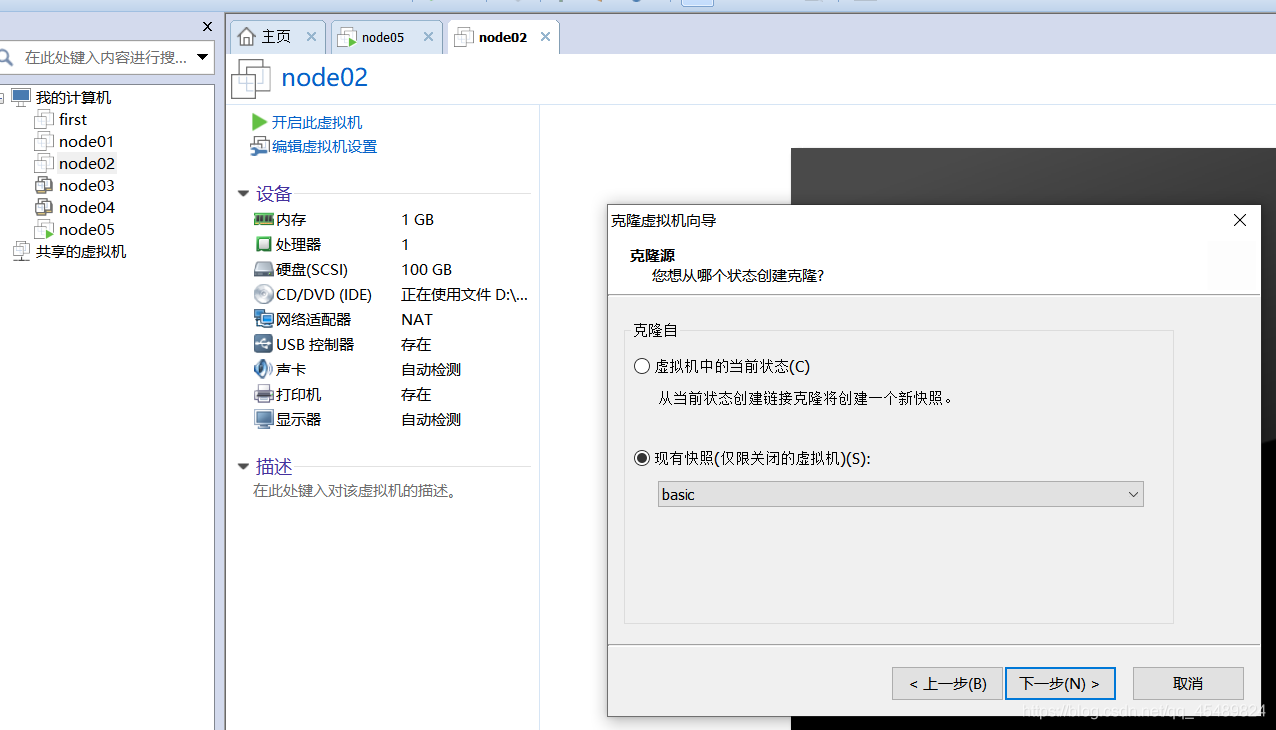Viewport: 1276px width, 730px height.
Task: Click the search magnifier icon in library
Action: click(x=6, y=57)
